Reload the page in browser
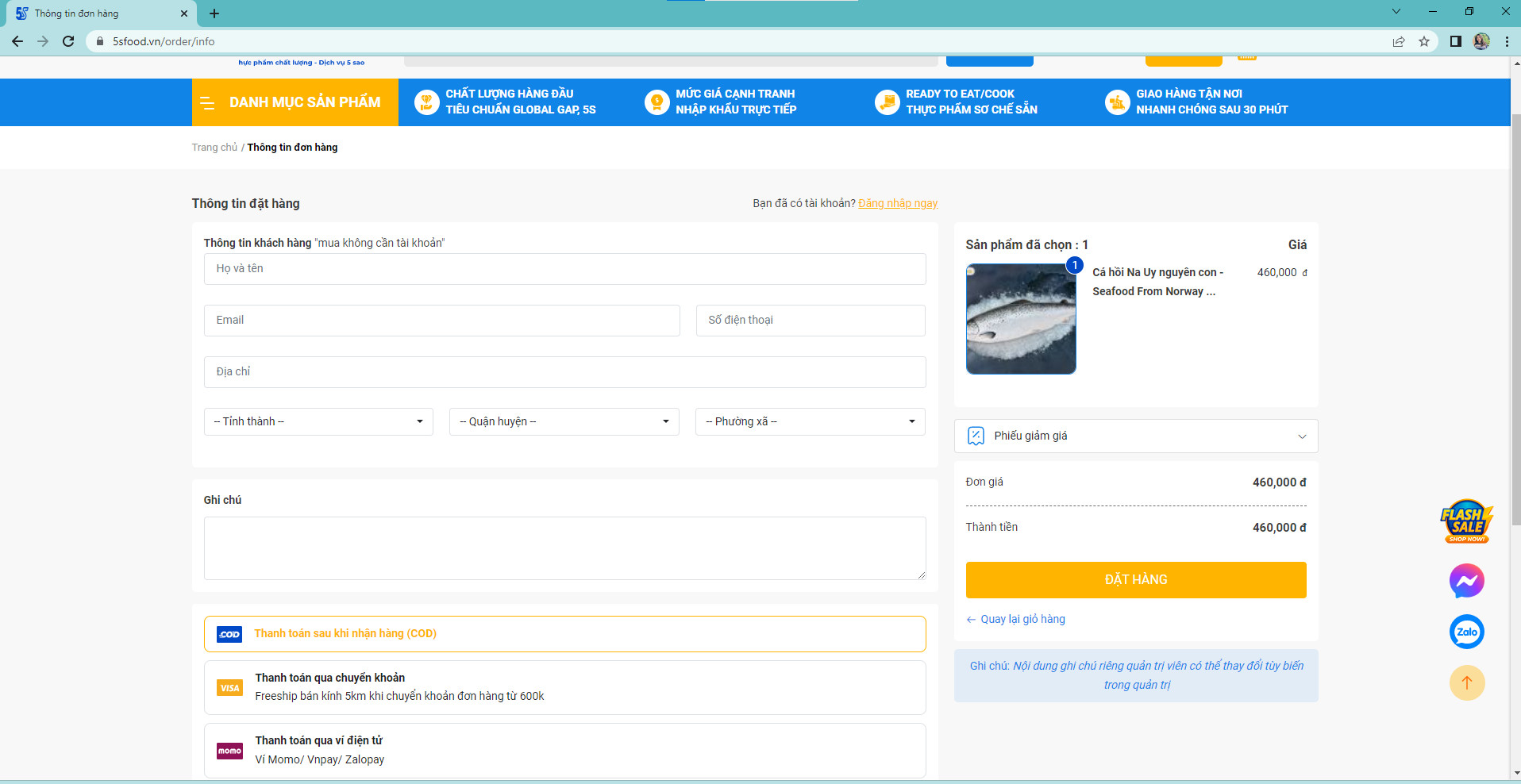The width and height of the screenshot is (1521, 784). 68,41
